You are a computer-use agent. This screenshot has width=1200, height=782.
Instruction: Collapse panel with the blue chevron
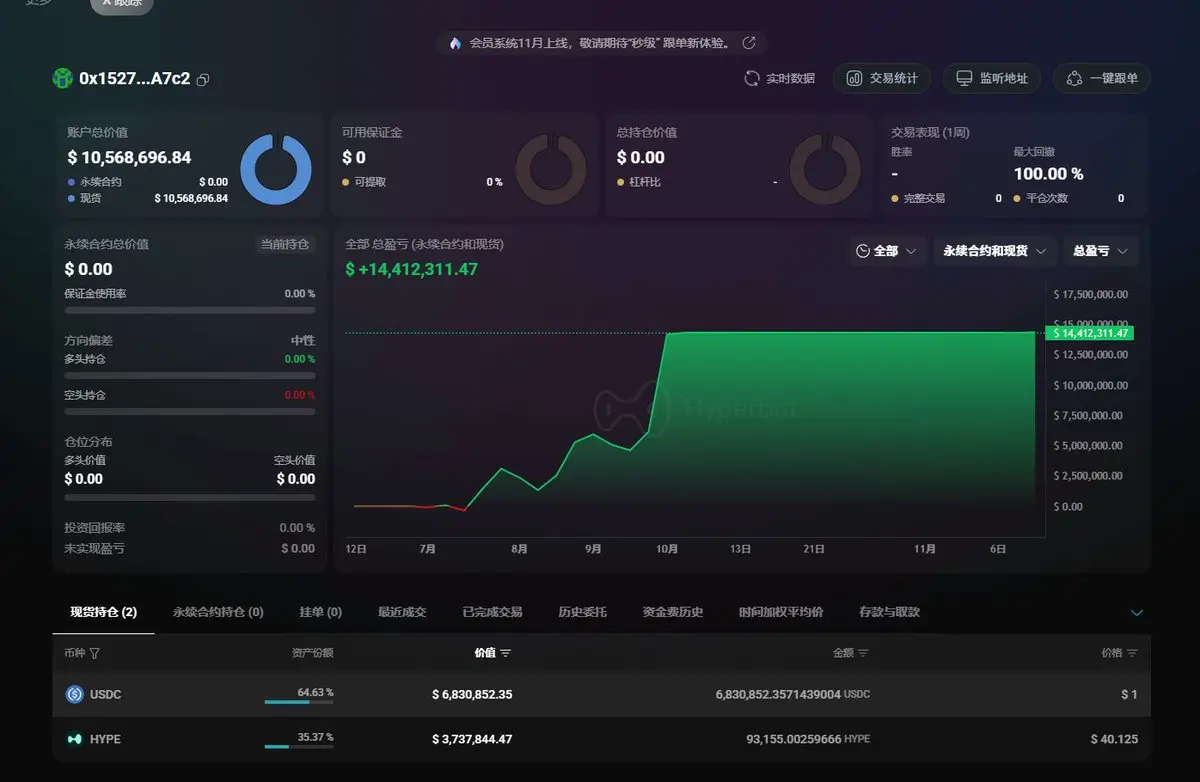tap(1136, 612)
